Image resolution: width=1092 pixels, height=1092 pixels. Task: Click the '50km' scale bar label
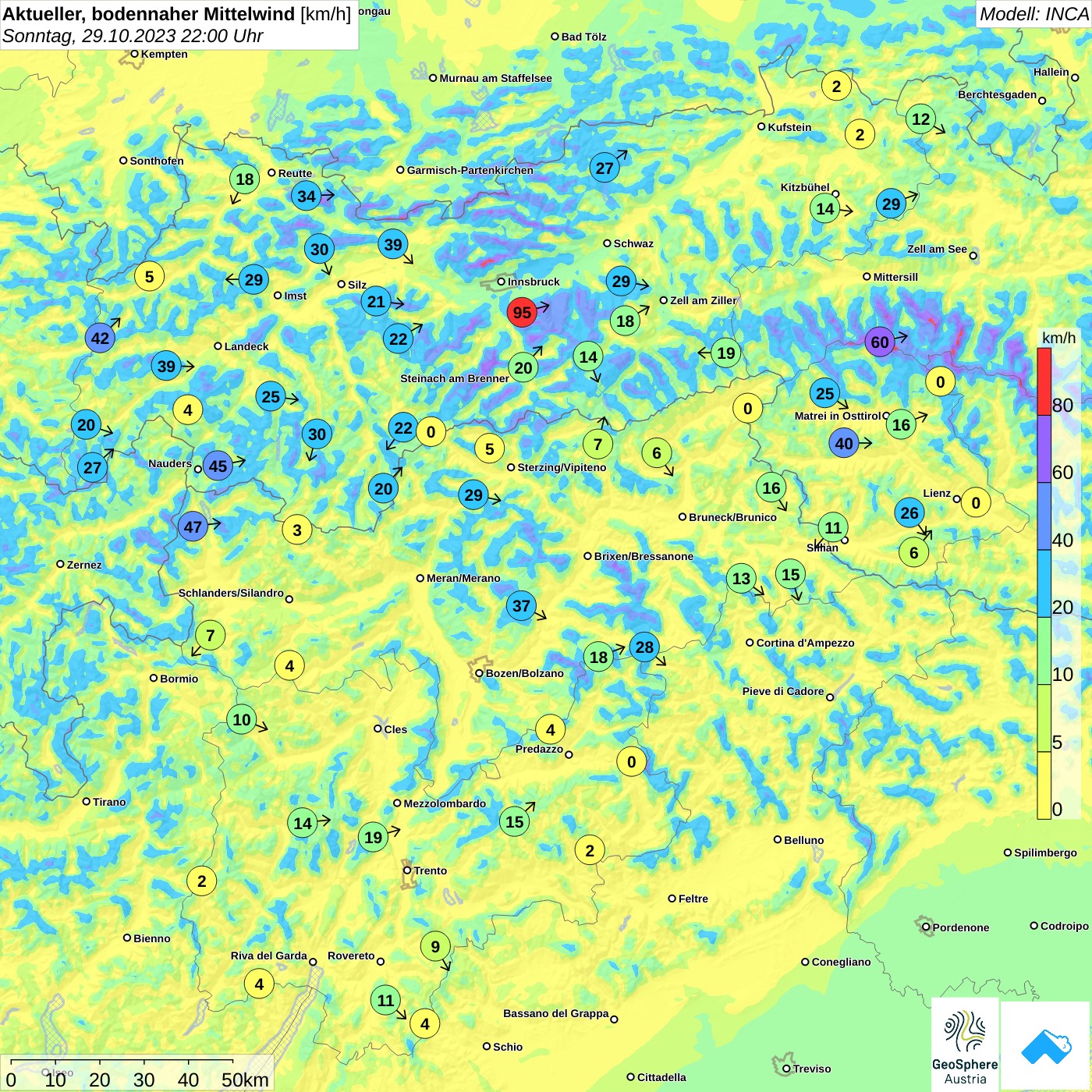[245, 1080]
